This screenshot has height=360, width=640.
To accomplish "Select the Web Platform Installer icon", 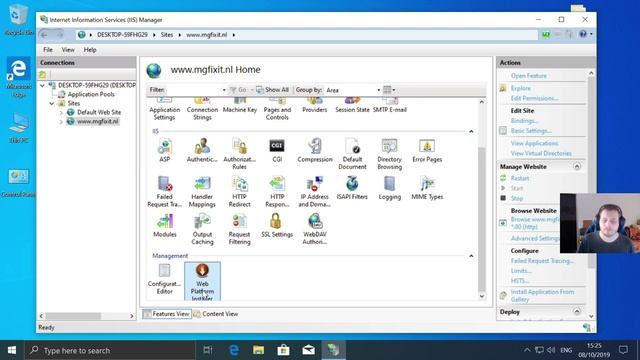I will point(202,282).
